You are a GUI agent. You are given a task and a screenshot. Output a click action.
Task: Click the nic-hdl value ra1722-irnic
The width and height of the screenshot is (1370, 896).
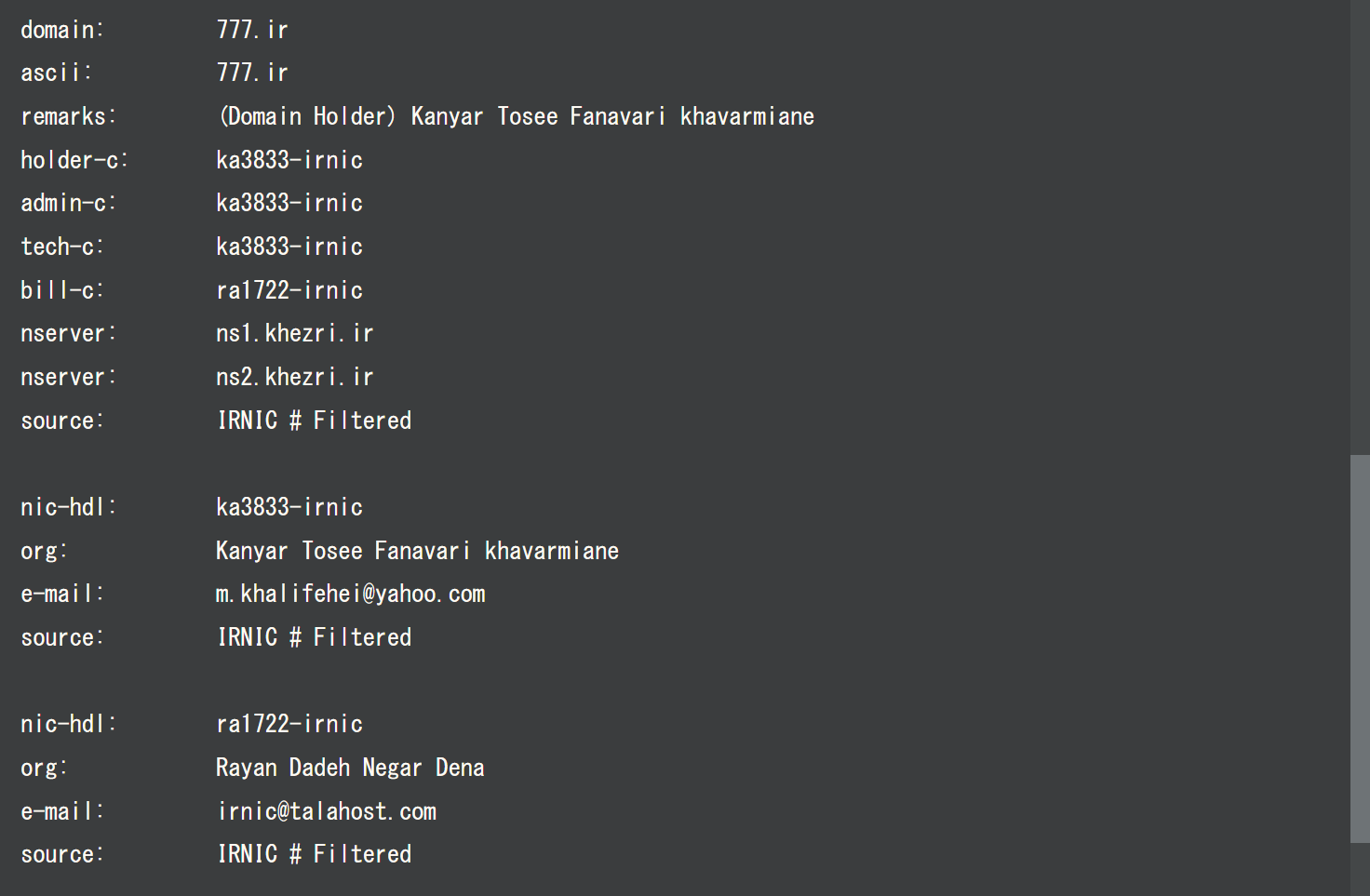point(289,724)
